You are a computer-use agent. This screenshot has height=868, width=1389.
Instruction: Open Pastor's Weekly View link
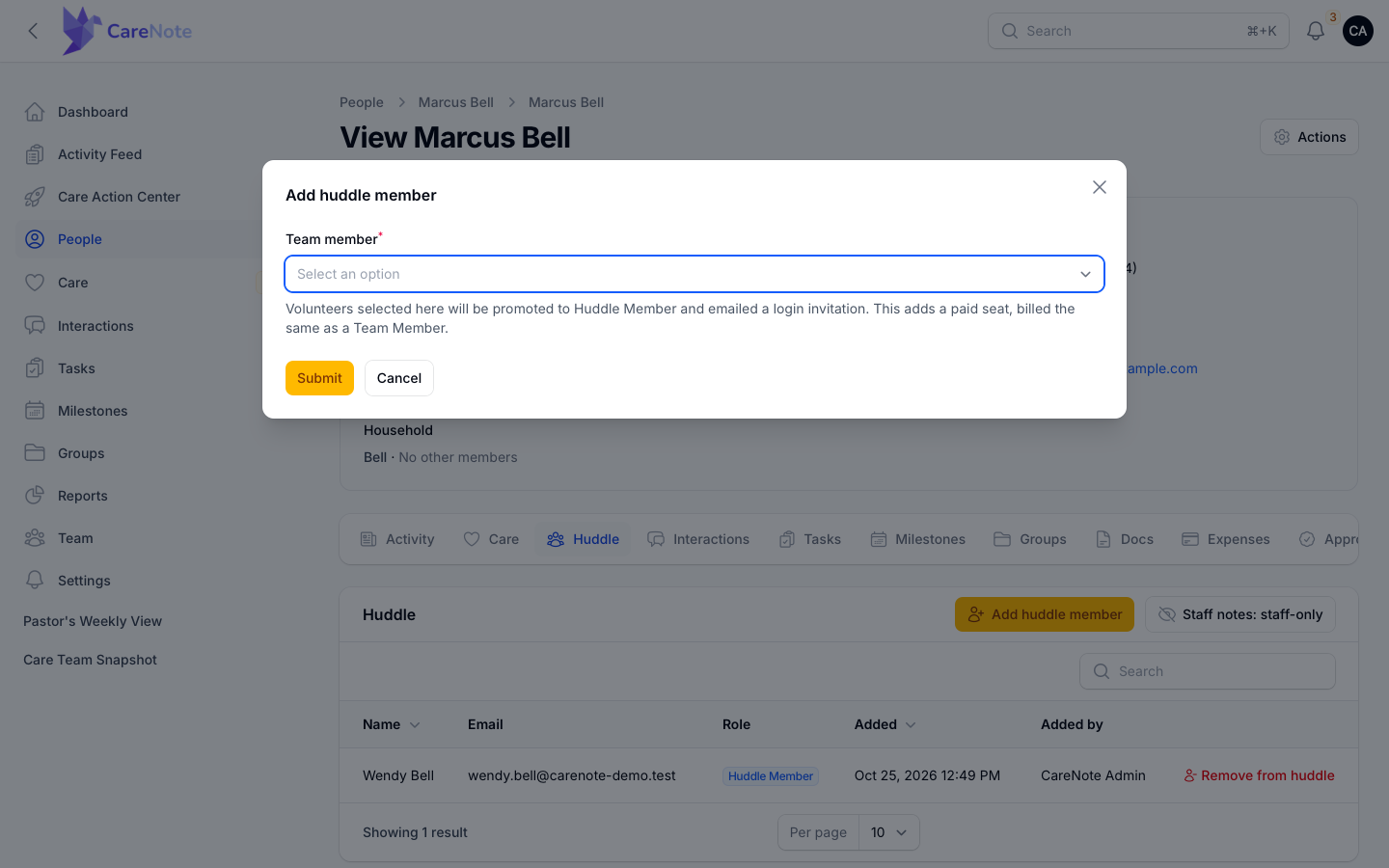93,621
